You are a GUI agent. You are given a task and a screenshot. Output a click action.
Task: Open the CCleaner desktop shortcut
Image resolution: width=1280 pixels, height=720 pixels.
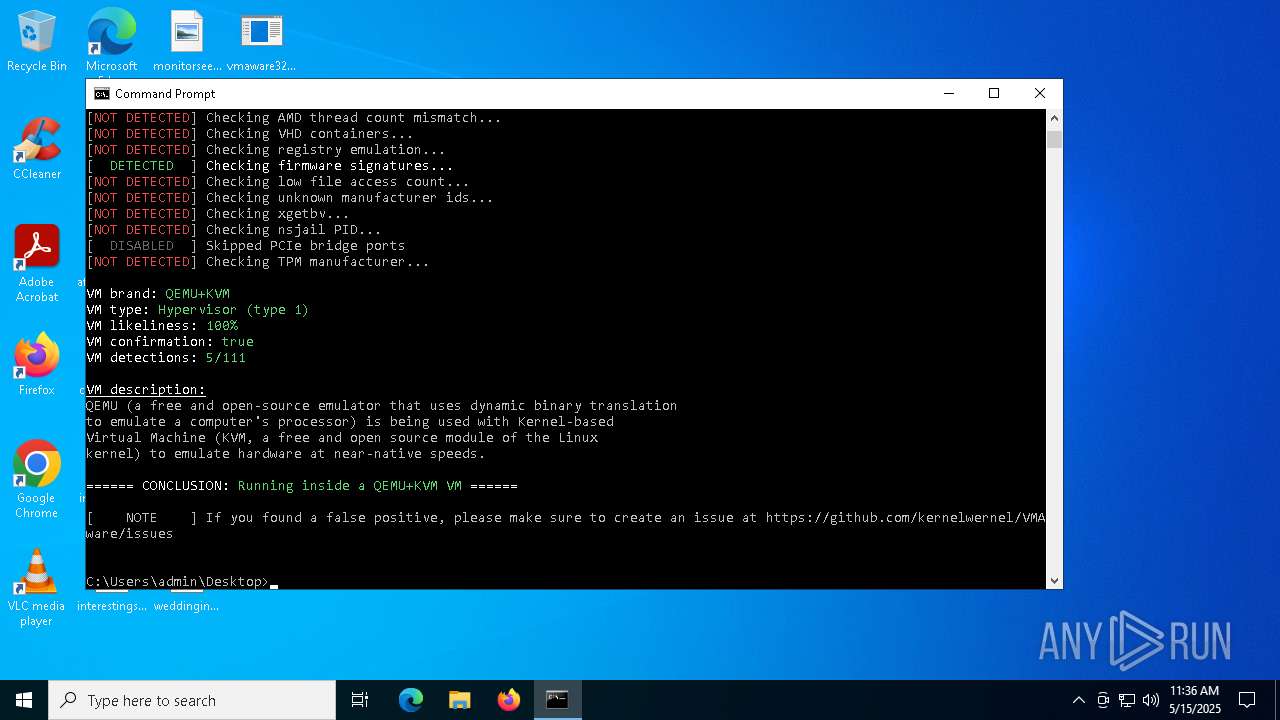[37, 150]
